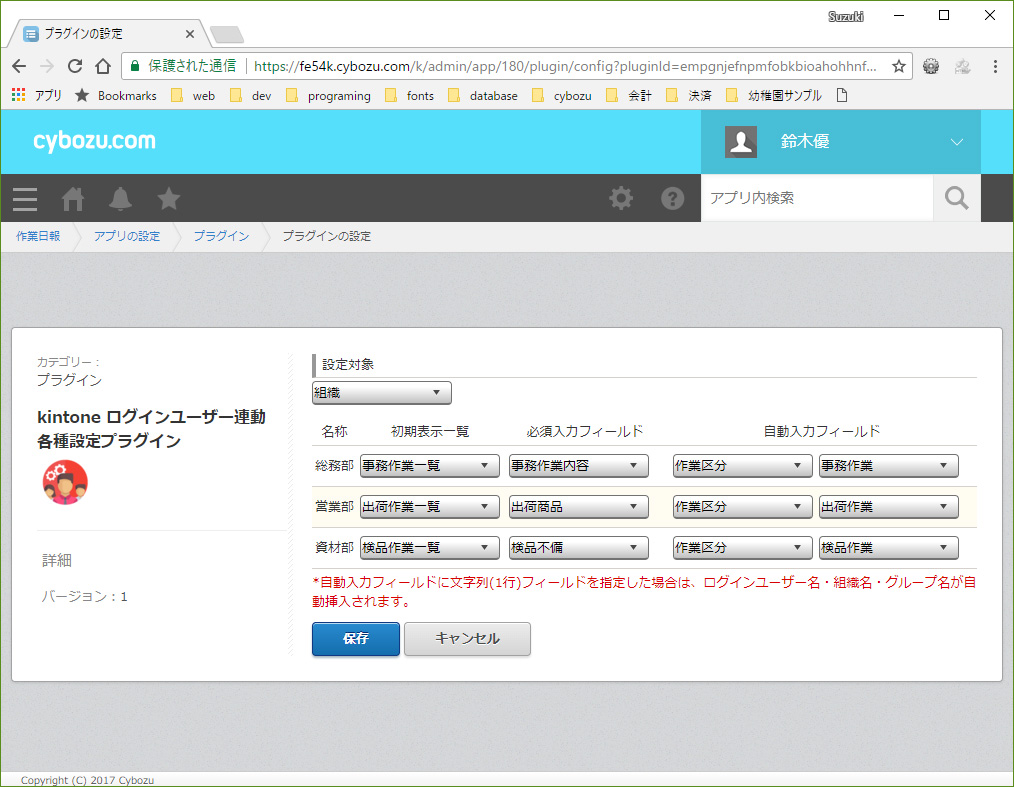Open 出荷作業 auto-input value dropdown

[x=889, y=507]
